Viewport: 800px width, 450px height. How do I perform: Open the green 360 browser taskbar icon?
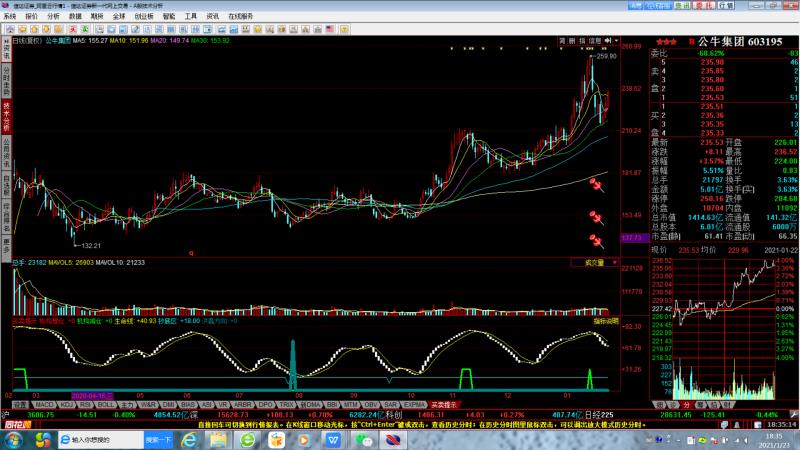247,440
